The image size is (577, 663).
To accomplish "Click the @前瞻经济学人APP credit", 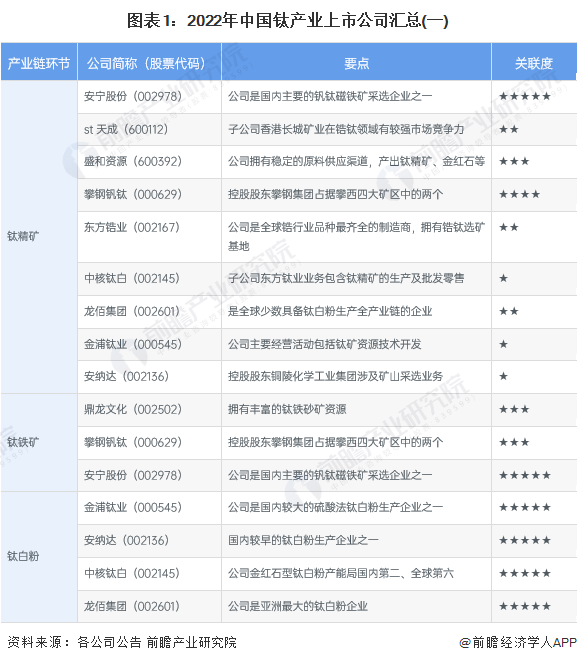I will coord(518,643).
